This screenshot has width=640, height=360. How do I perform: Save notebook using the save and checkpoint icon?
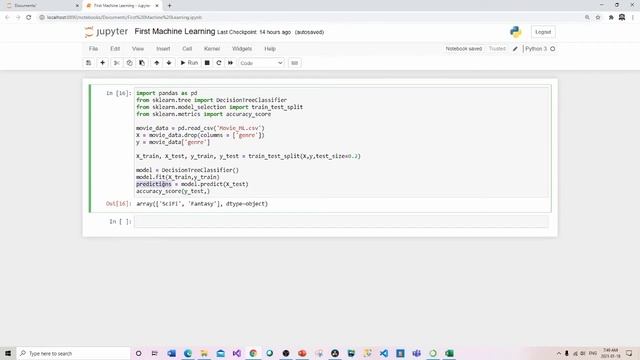point(89,63)
